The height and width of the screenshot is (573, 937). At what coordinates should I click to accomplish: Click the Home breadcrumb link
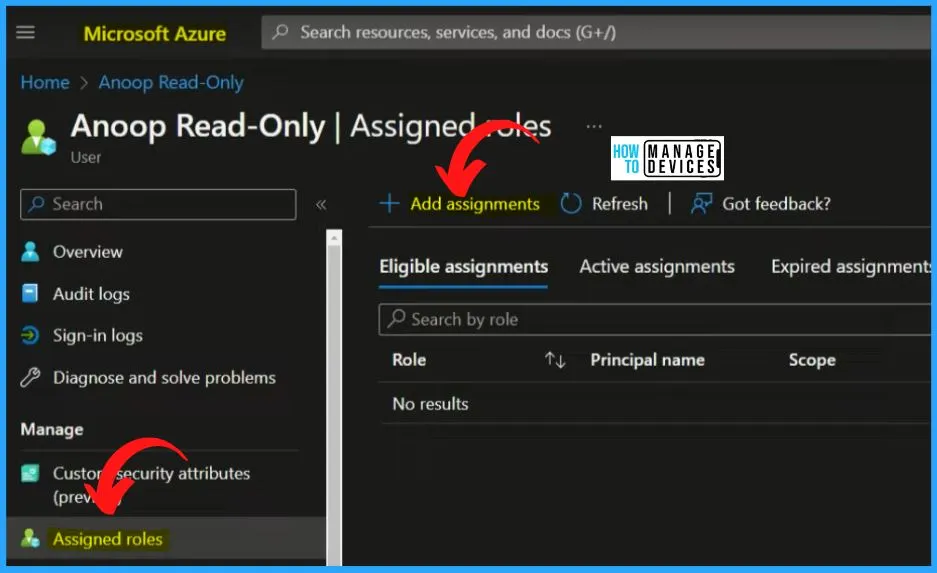pyautogui.click(x=45, y=82)
